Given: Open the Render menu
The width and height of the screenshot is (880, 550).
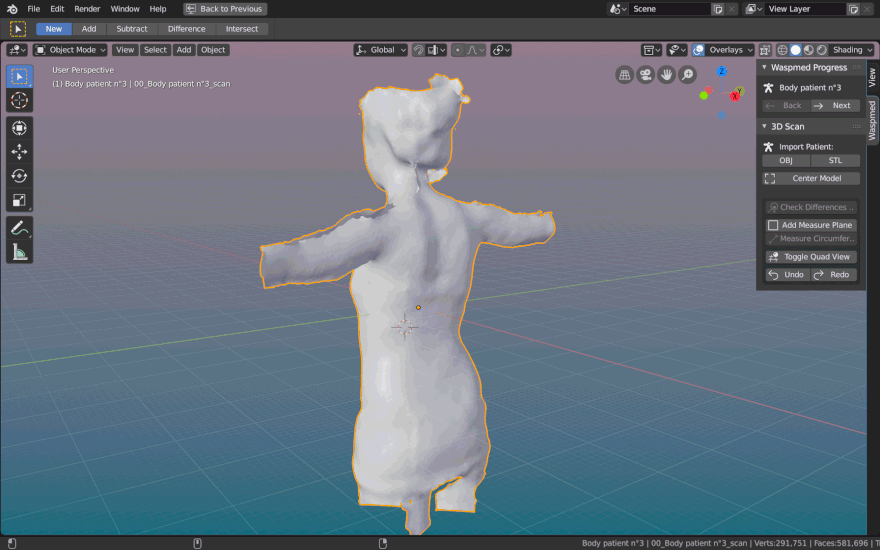Looking at the screenshot, I should coord(87,9).
